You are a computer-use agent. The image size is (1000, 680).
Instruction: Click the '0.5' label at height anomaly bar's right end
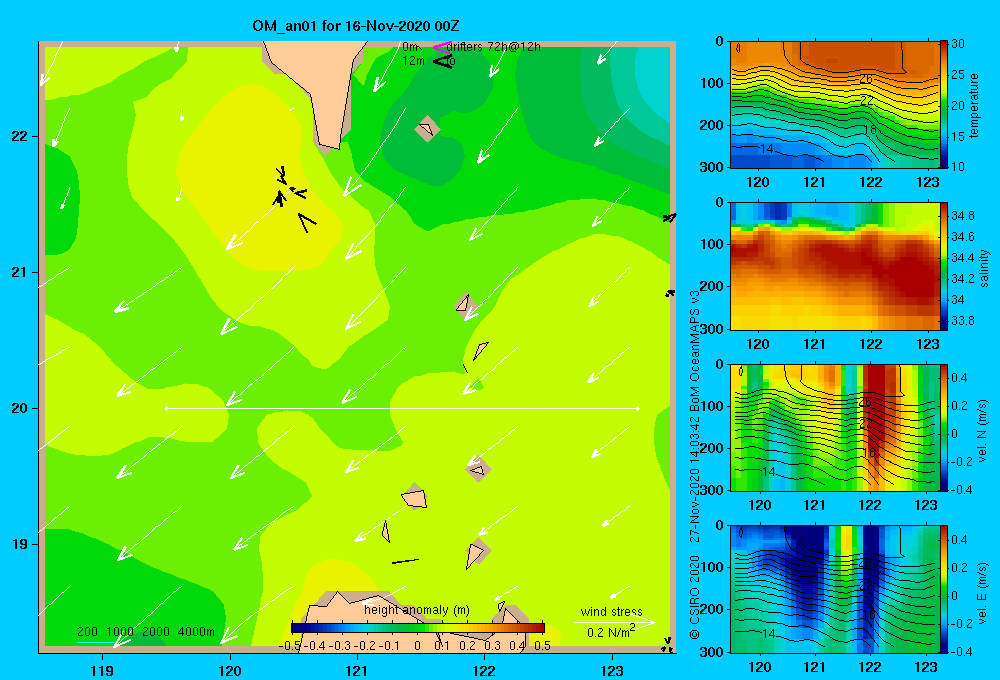click(x=543, y=646)
